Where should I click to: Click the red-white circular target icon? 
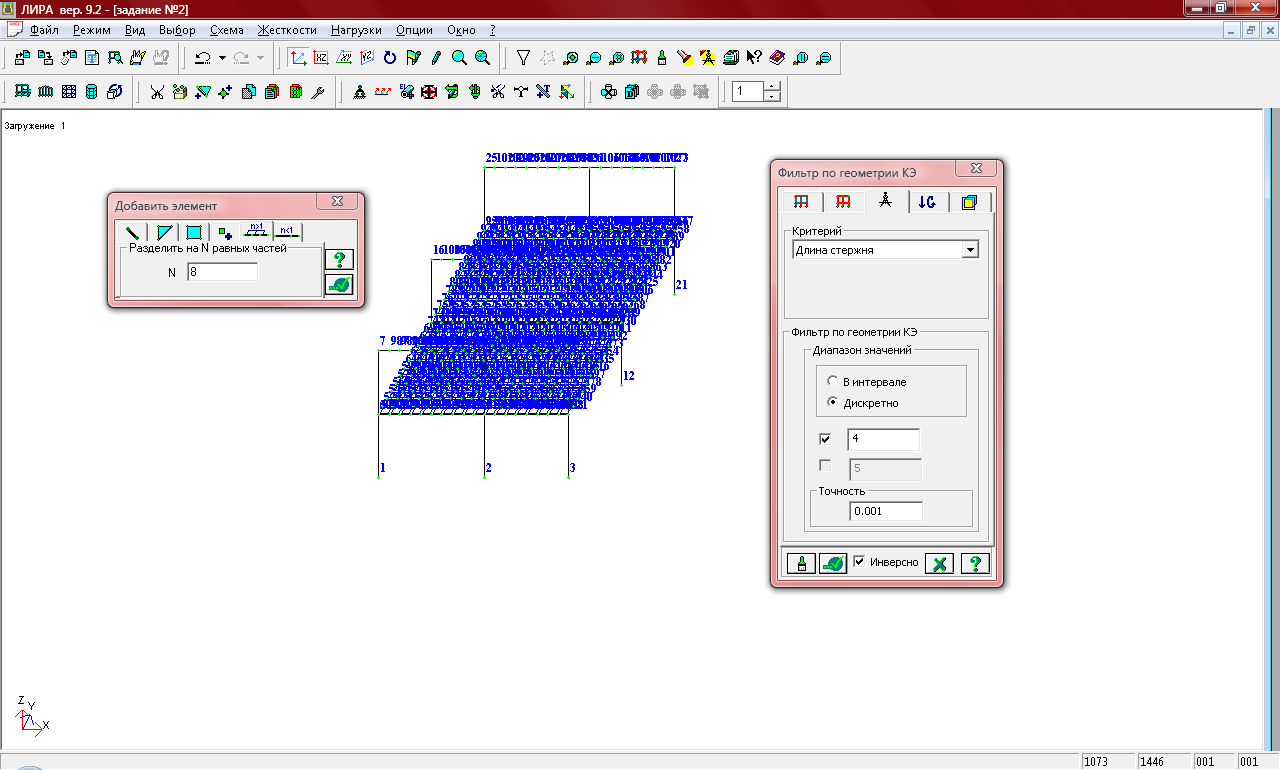(x=428, y=92)
